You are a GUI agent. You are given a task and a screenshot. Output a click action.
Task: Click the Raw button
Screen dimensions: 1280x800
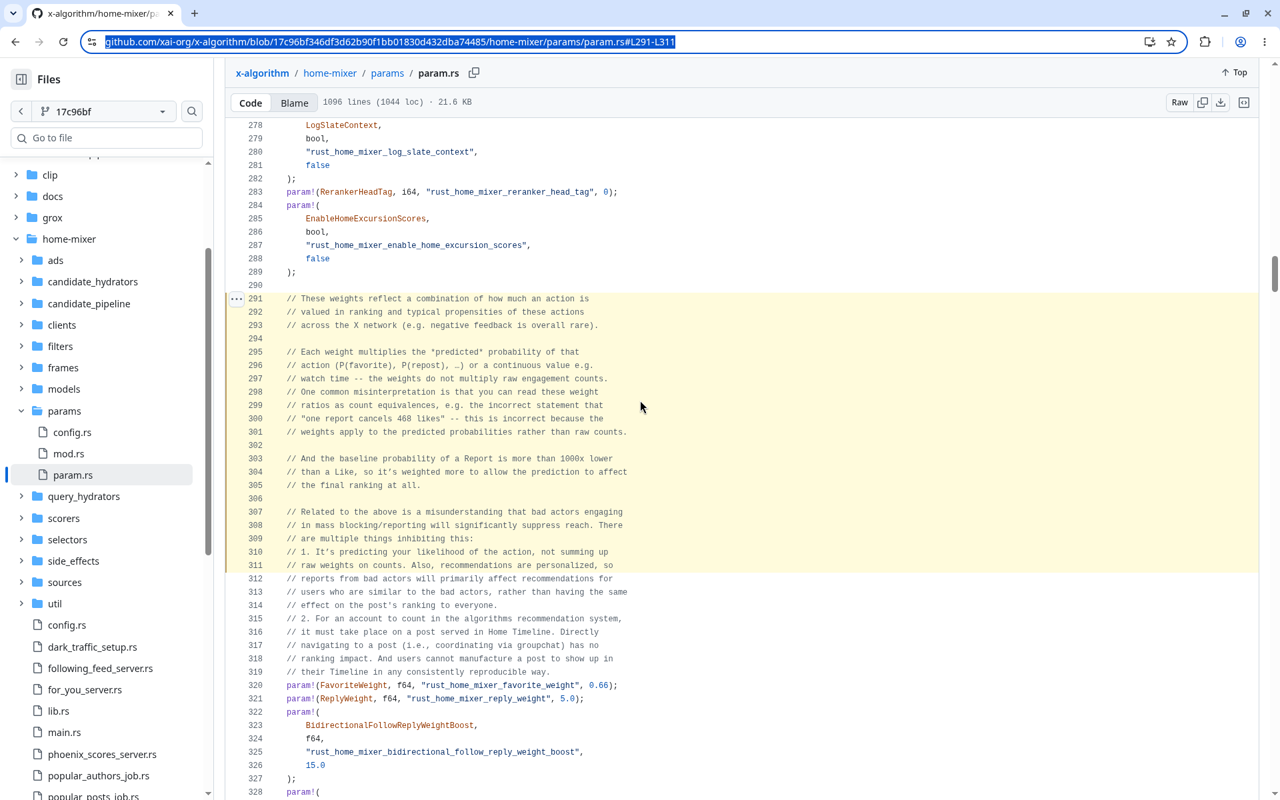point(1180,102)
